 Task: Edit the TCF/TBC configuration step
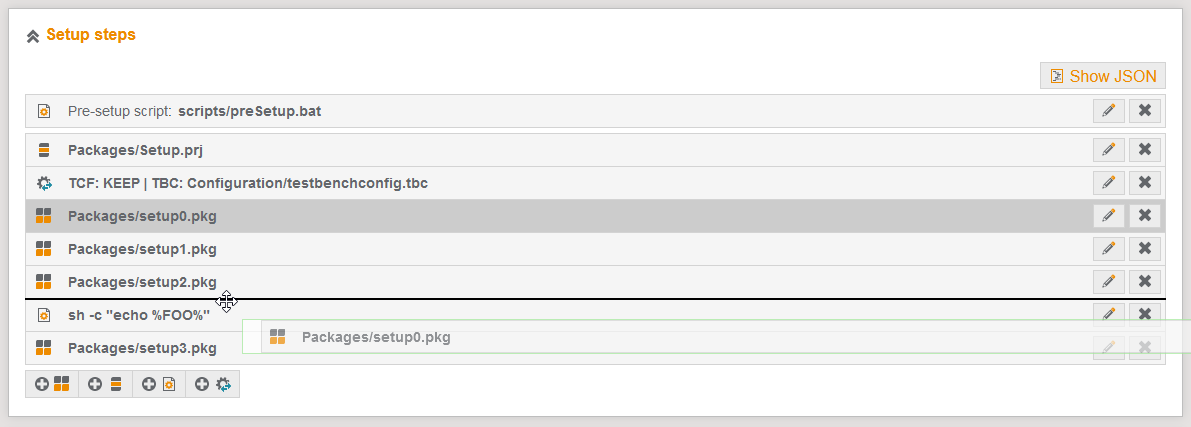(1108, 183)
